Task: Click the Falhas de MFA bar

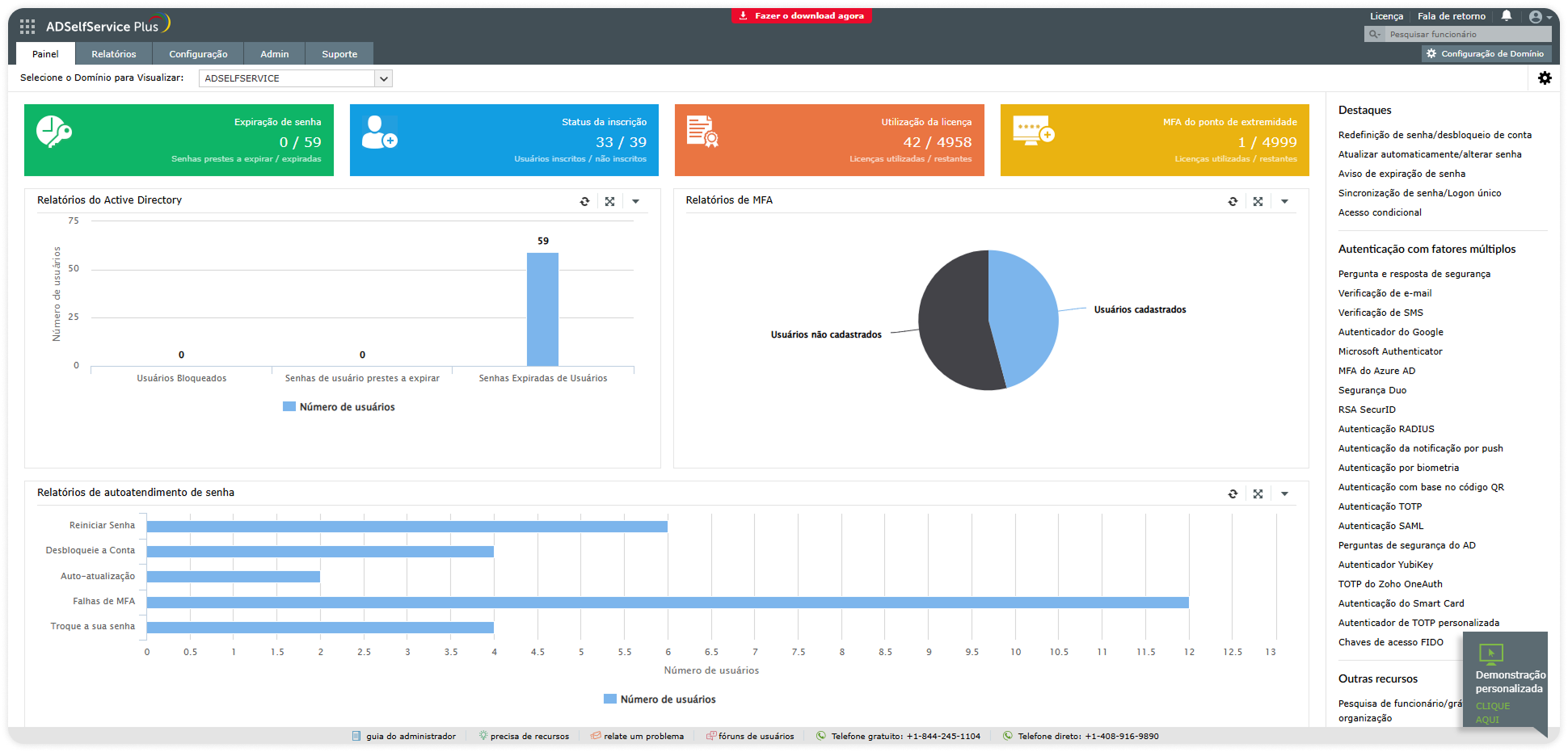Action: click(x=667, y=603)
